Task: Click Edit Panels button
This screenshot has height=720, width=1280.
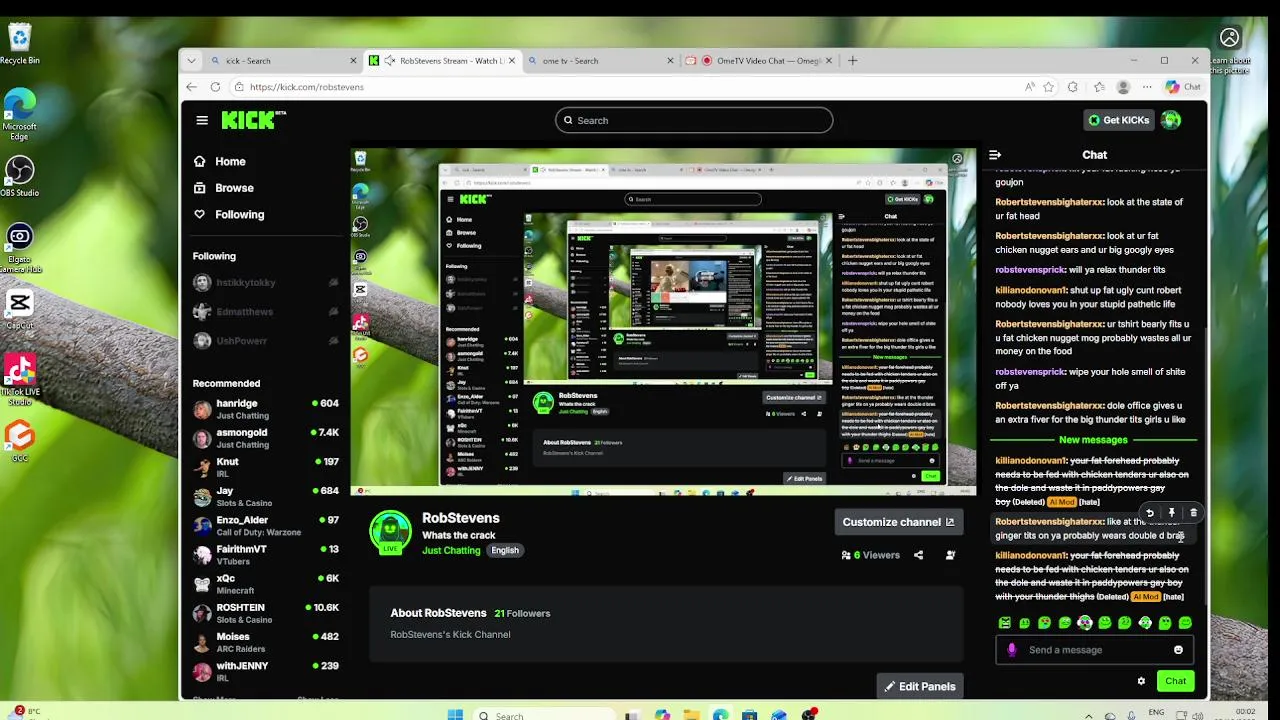Action: pyautogui.click(x=920, y=686)
